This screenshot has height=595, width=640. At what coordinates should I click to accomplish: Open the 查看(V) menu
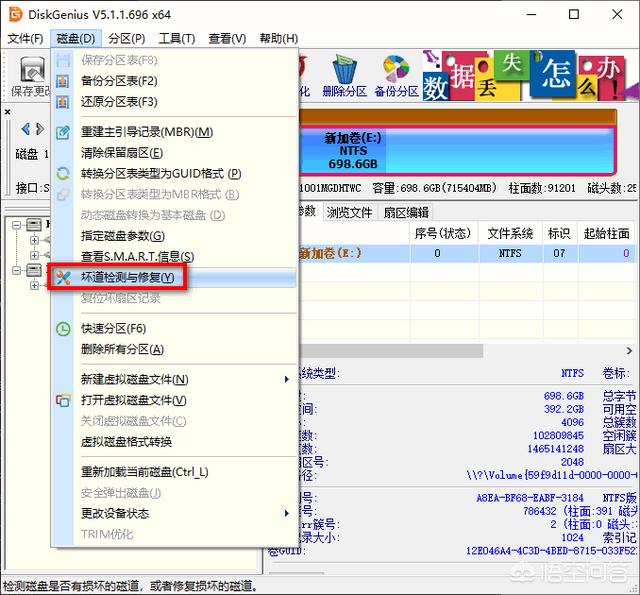coord(227,39)
